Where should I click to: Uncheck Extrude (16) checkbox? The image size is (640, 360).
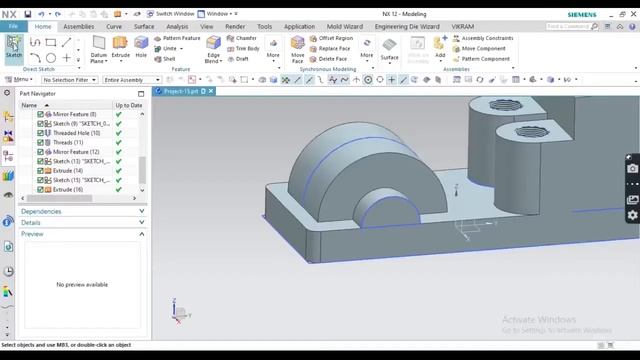pos(40,189)
